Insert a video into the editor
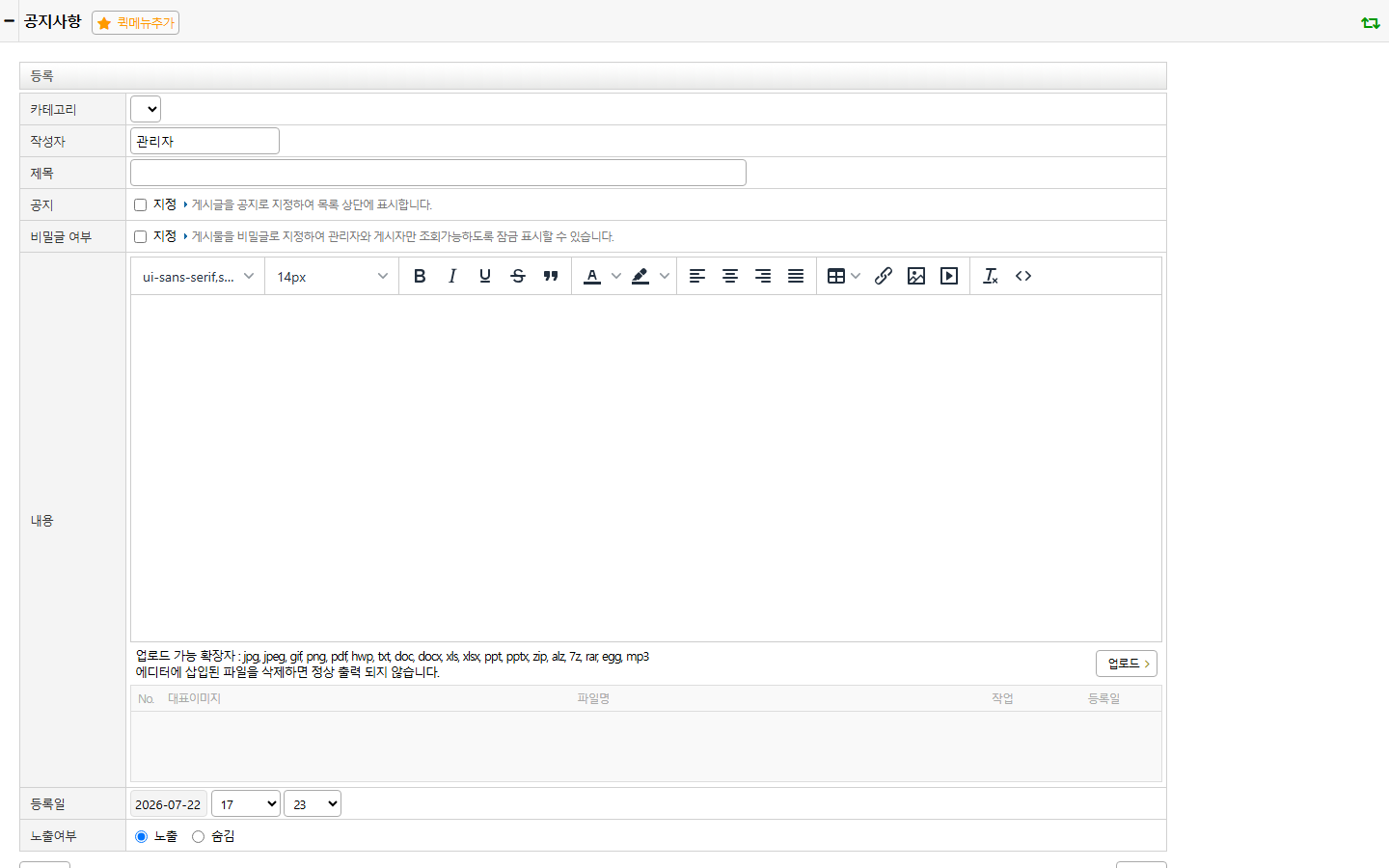This screenshot has height=868, width=1389. [x=949, y=276]
